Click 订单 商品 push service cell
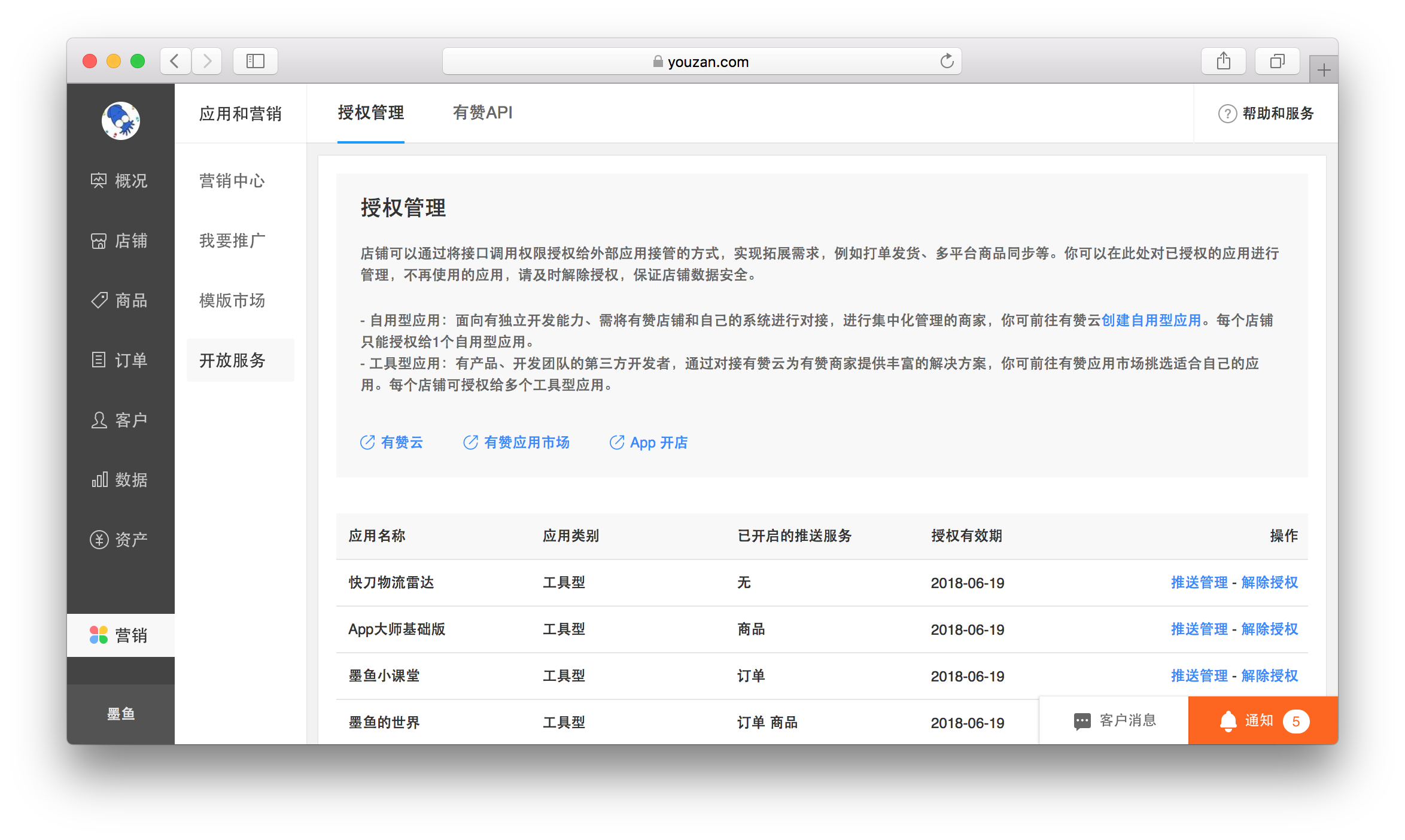This screenshot has width=1405, height=840. (x=768, y=722)
